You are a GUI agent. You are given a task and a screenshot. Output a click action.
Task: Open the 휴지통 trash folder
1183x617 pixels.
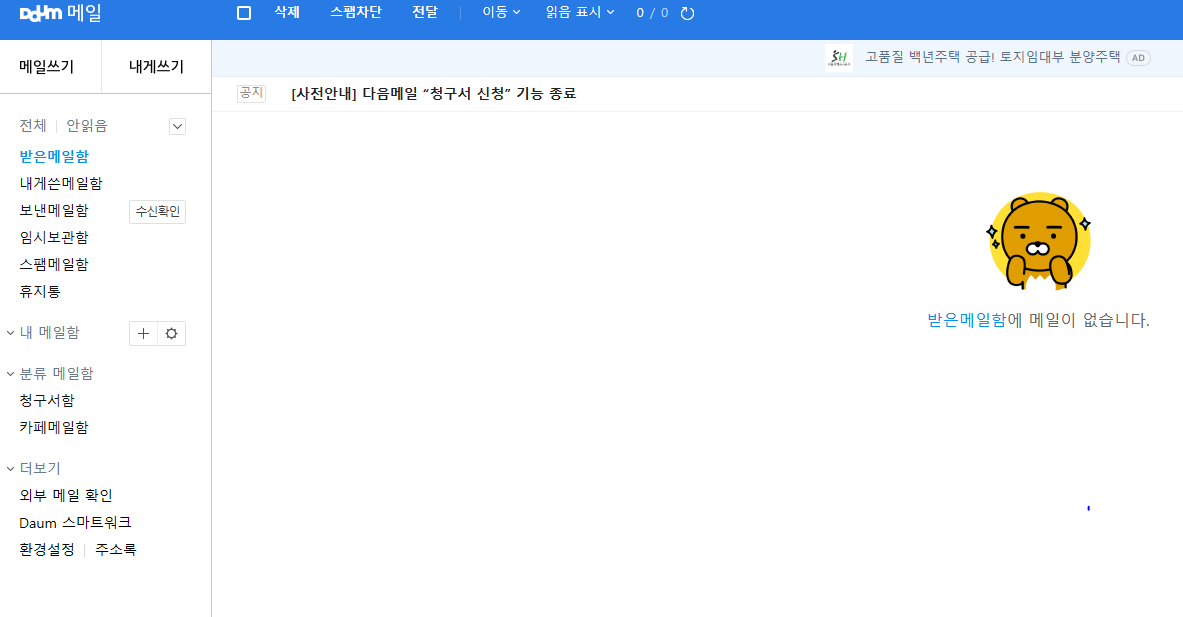pos(40,292)
